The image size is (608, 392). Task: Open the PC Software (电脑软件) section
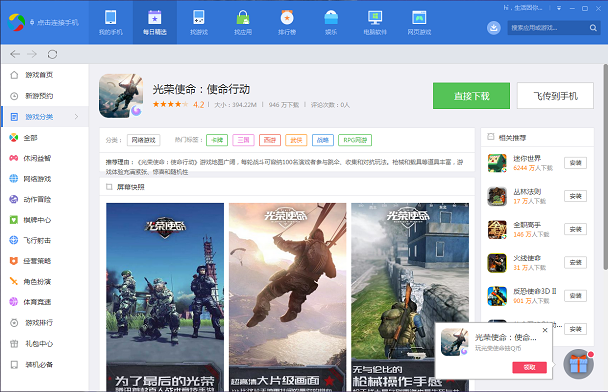(375, 22)
